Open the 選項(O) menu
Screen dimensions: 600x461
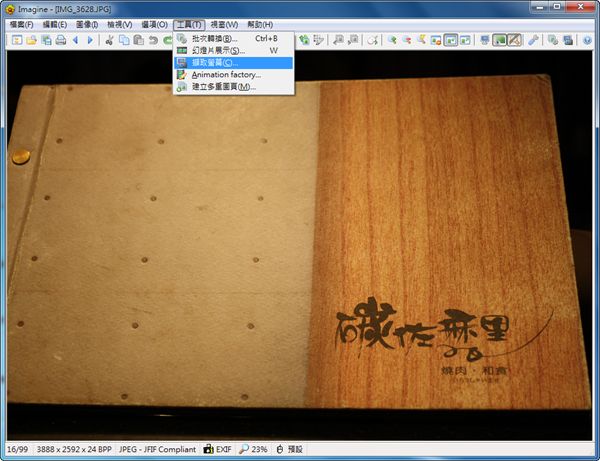(155, 25)
